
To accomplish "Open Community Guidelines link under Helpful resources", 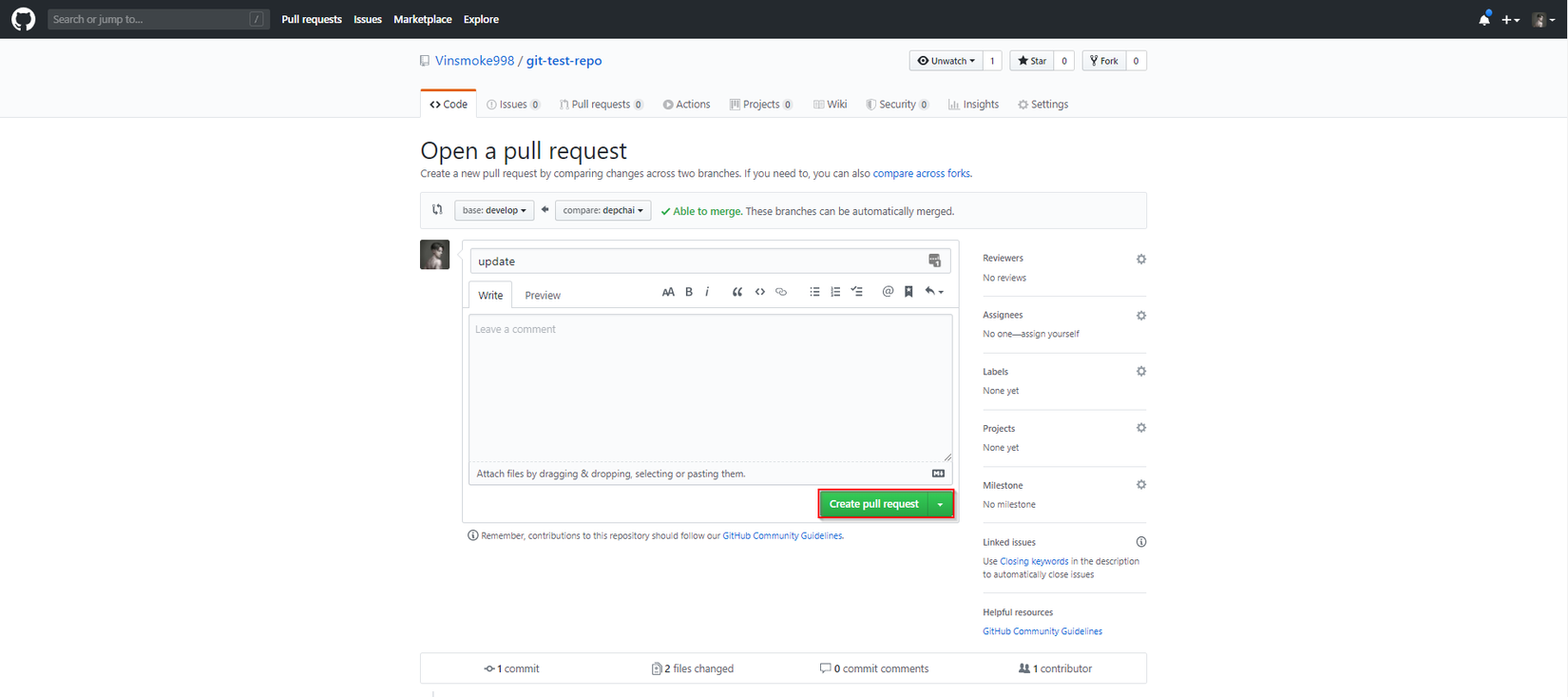I will tap(1042, 631).
